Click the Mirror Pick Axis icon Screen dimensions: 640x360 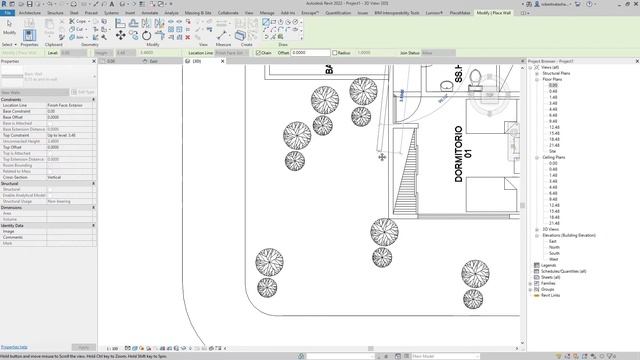click(146, 23)
